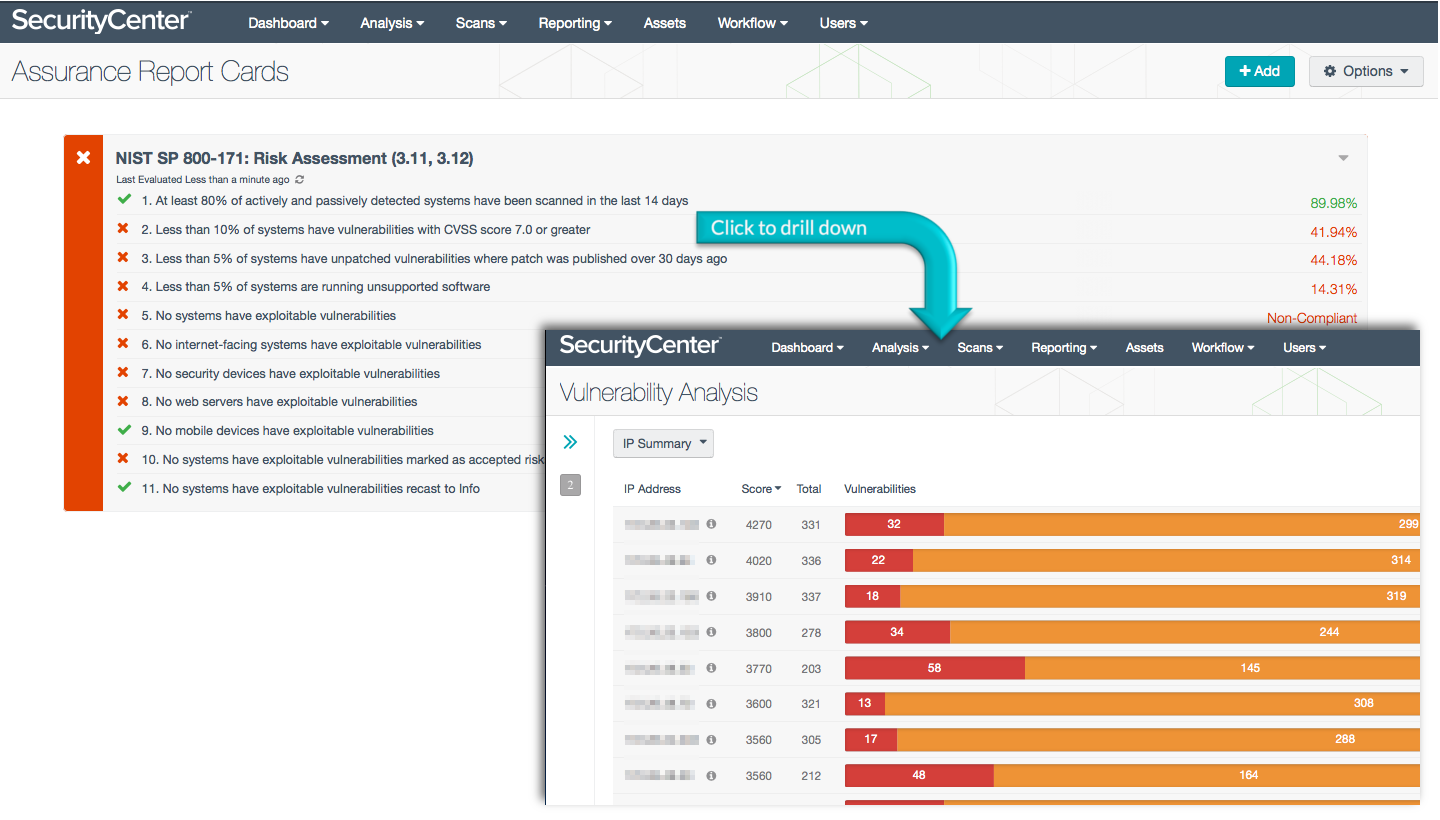Click the red X beside policy 5

124,315
